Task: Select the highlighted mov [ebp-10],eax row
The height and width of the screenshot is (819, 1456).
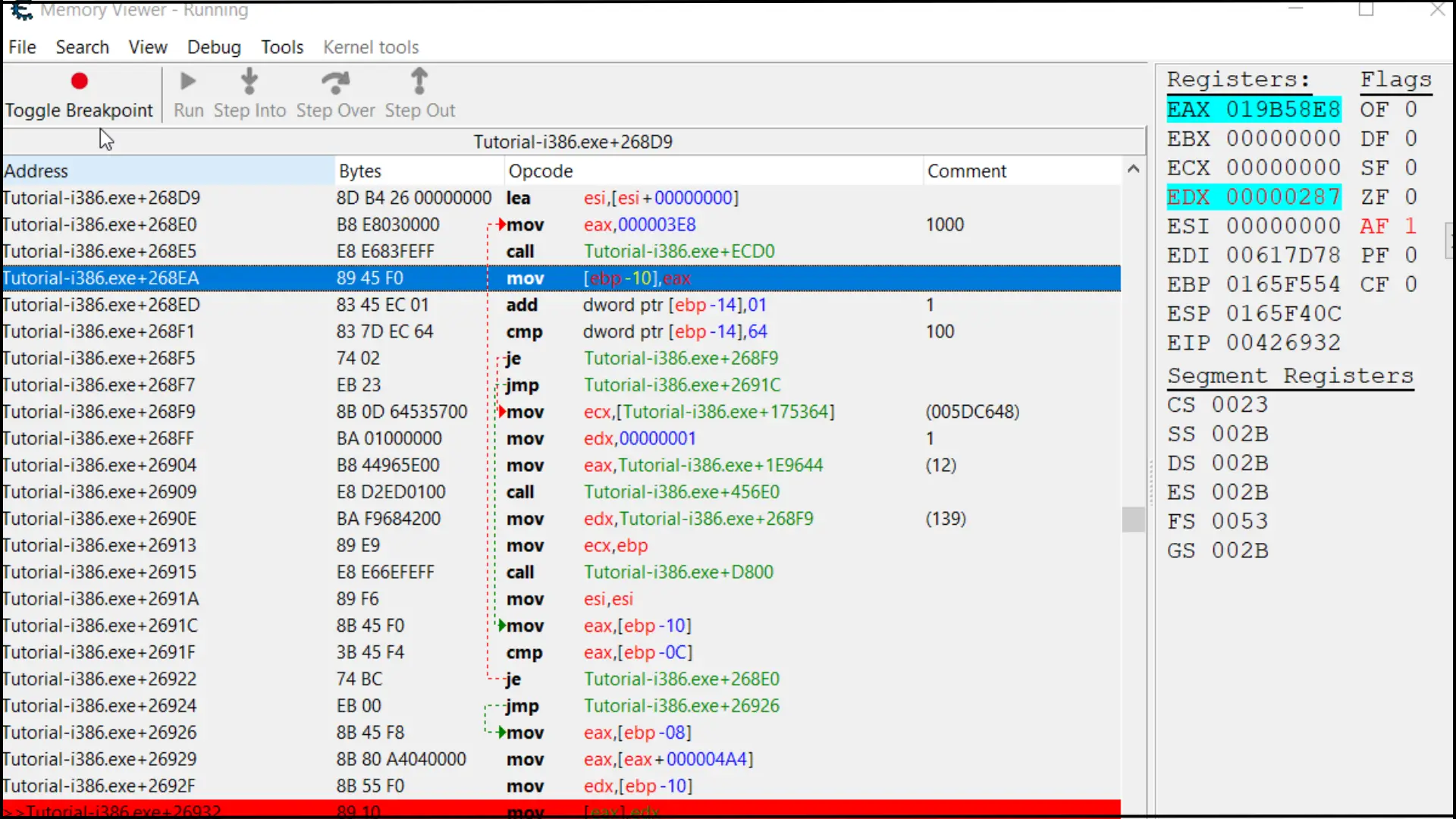Action: coord(561,278)
